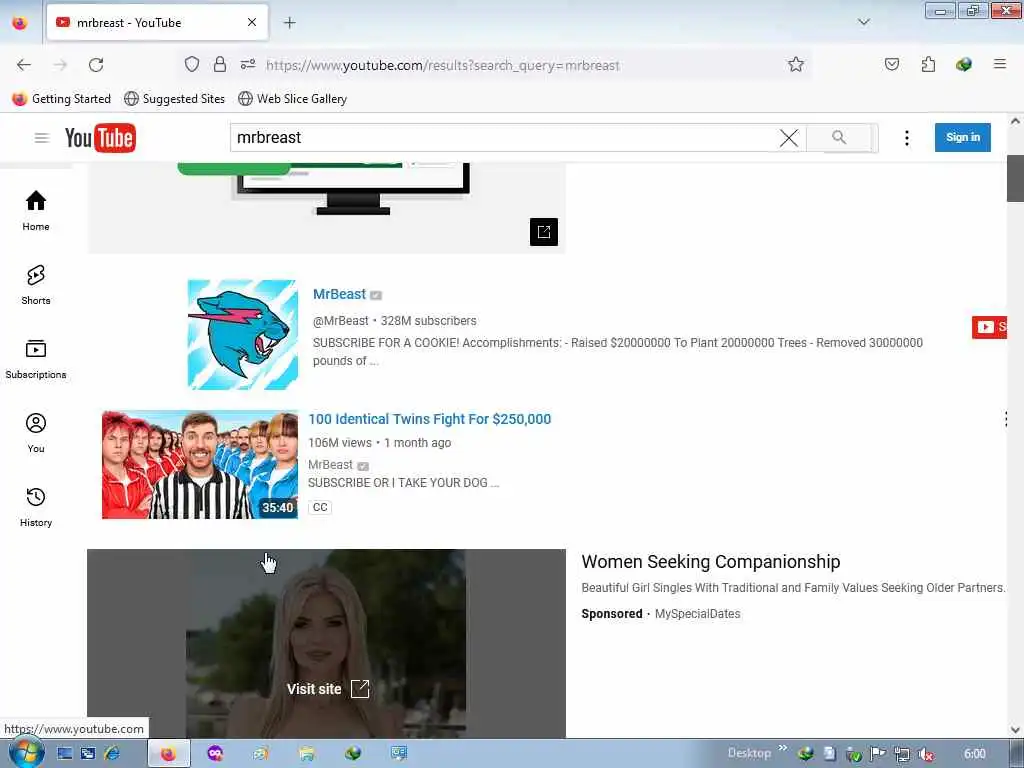Image resolution: width=1024 pixels, height=768 pixels.
Task: Expand the Desktop toolbar chevron in taskbar
Action: [782, 748]
